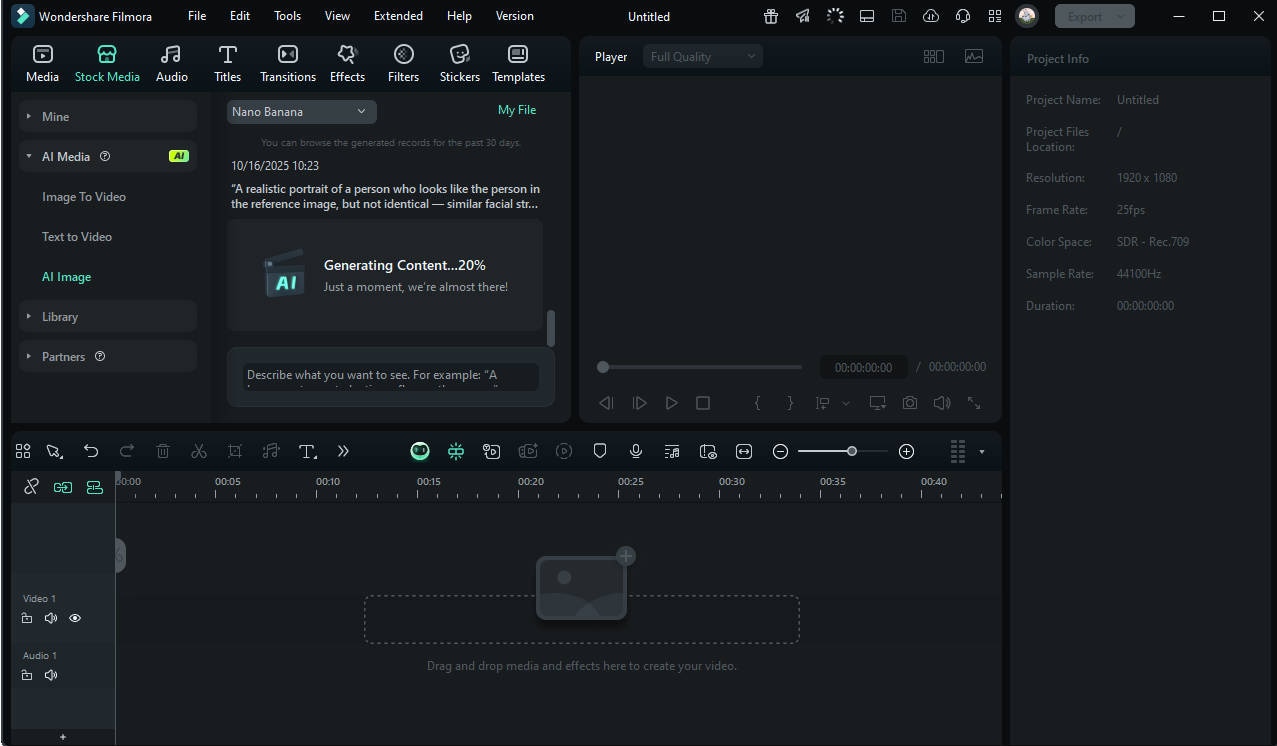Viewport: 1277px width, 746px height.
Task: Open the Stickers tab
Action: (460, 63)
